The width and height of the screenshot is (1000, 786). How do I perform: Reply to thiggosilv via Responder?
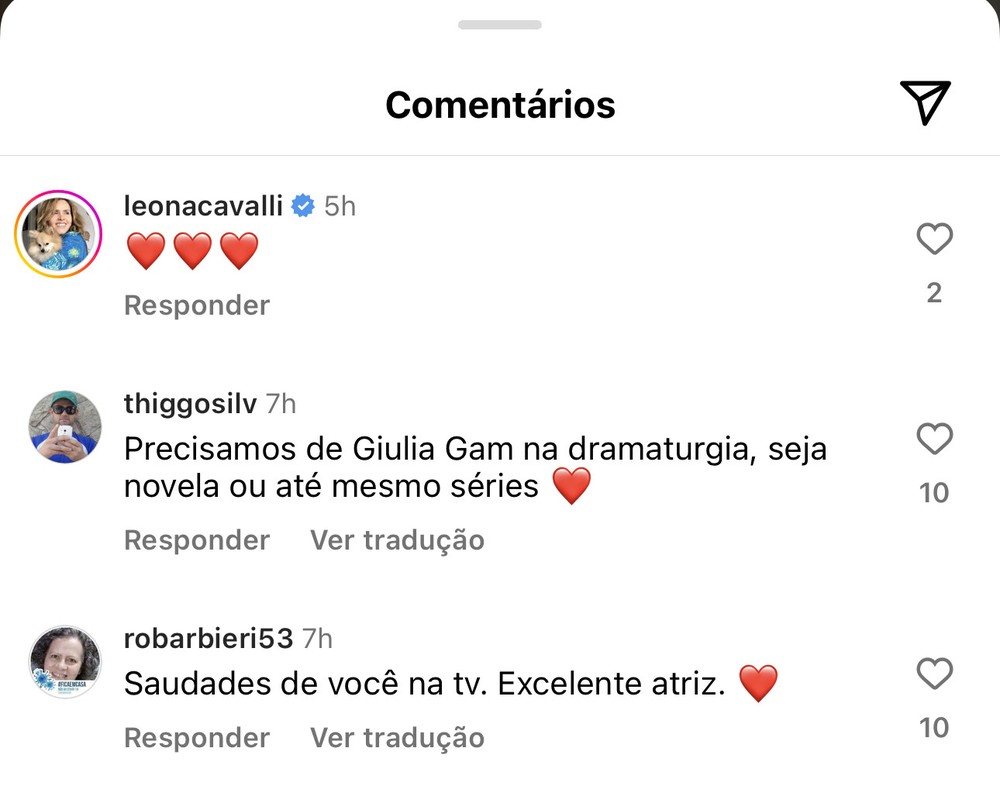click(x=196, y=540)
